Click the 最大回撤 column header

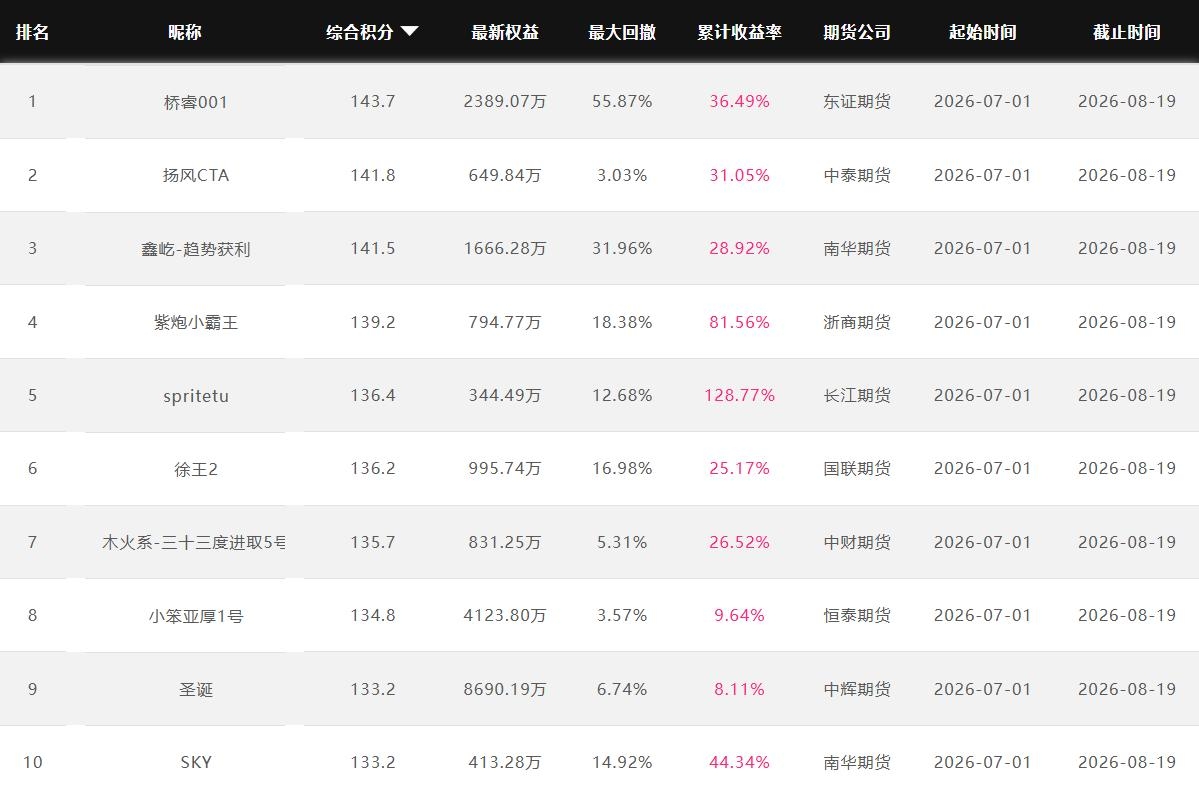[622, 32]
